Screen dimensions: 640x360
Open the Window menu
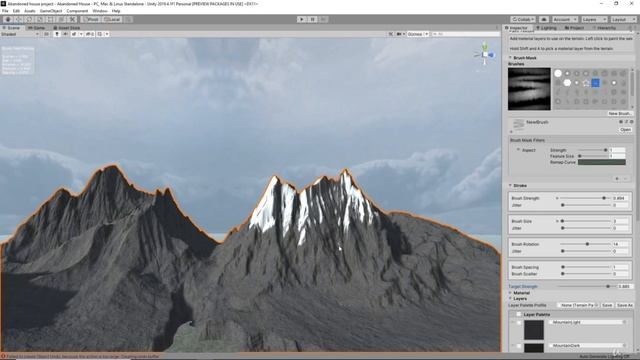[x=100, y=11]
